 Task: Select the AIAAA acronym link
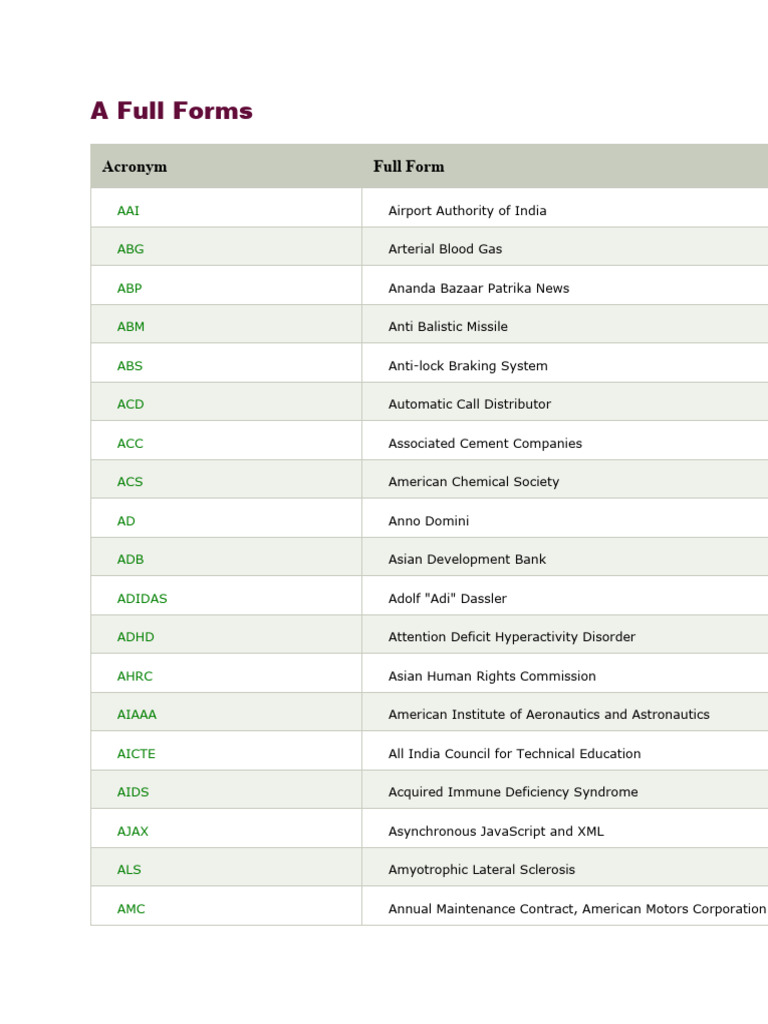pos(136,715)
